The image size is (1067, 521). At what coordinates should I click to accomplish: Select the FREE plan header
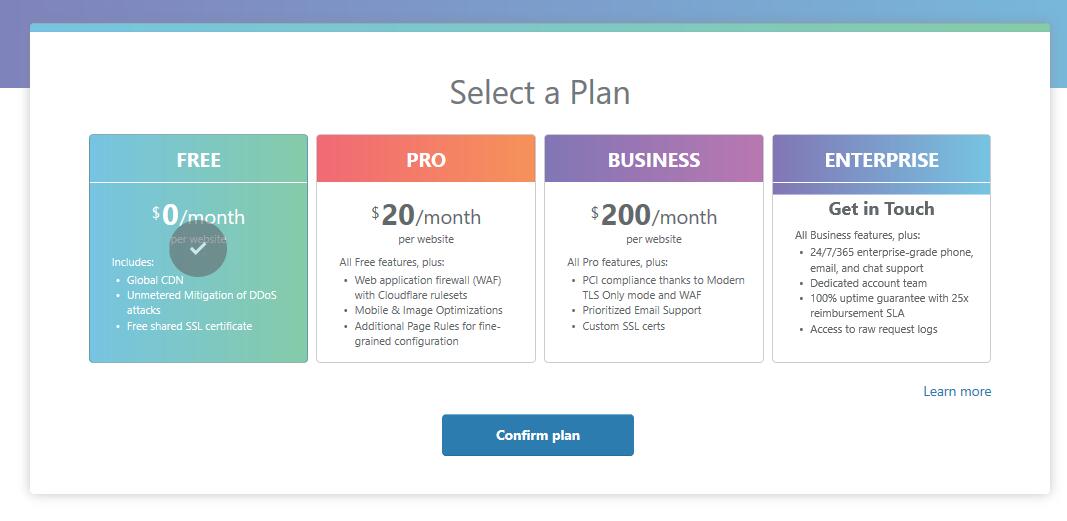198,160
